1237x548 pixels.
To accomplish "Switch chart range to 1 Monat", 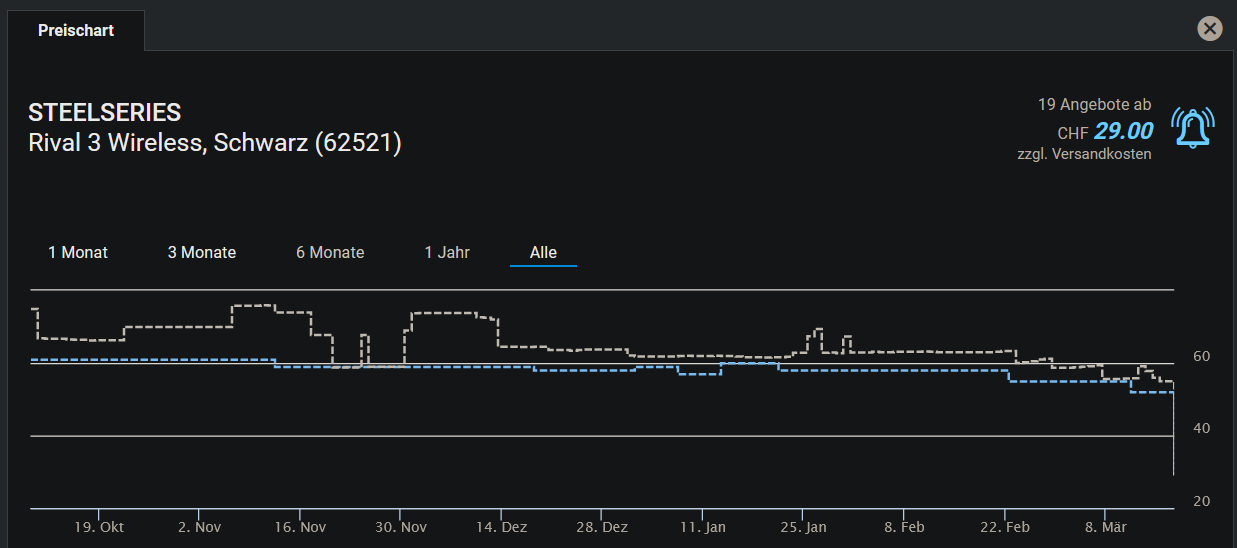I will coord(78,252).
